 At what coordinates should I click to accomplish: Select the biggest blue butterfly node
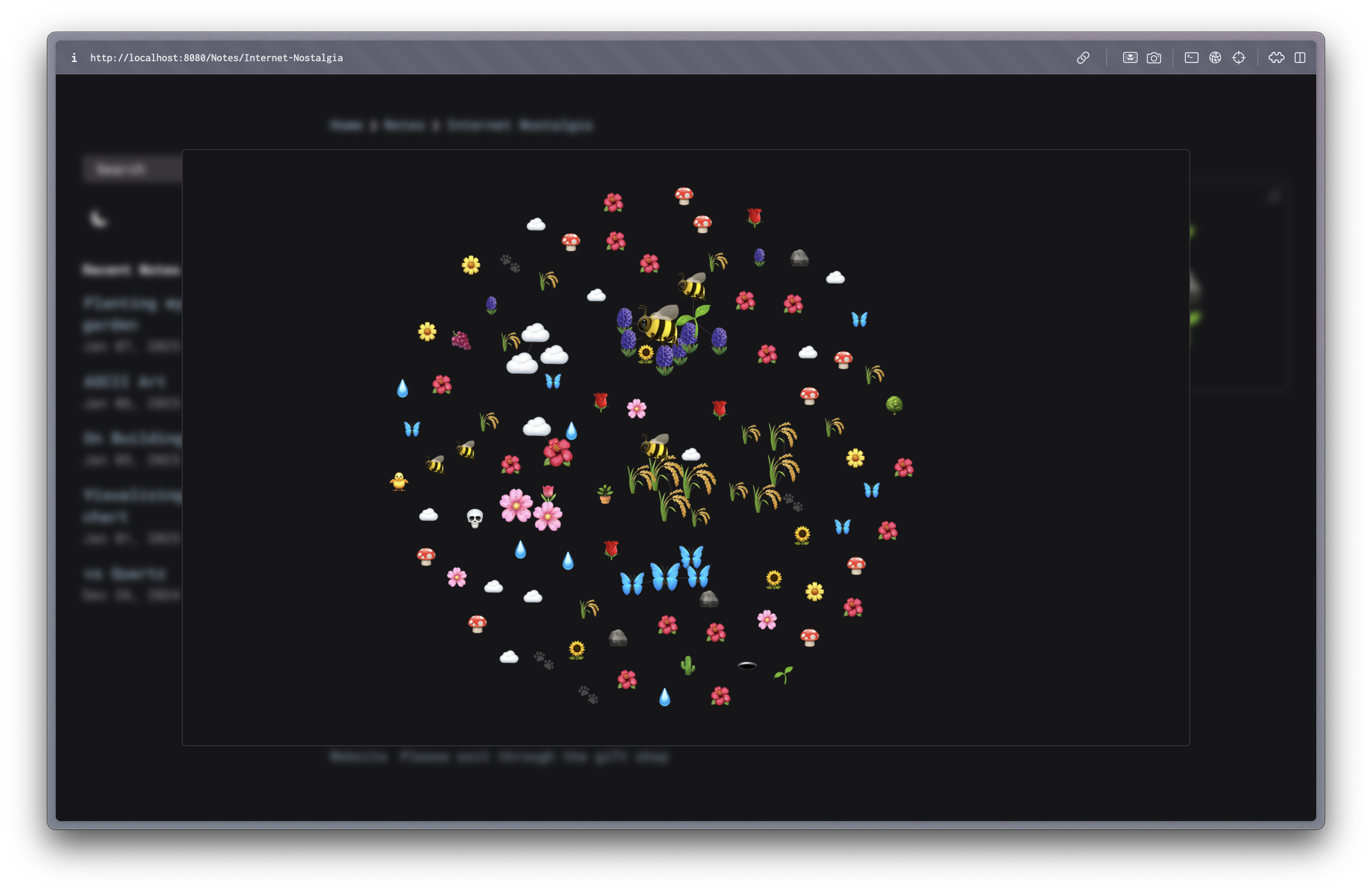click(x=665, y=576)
